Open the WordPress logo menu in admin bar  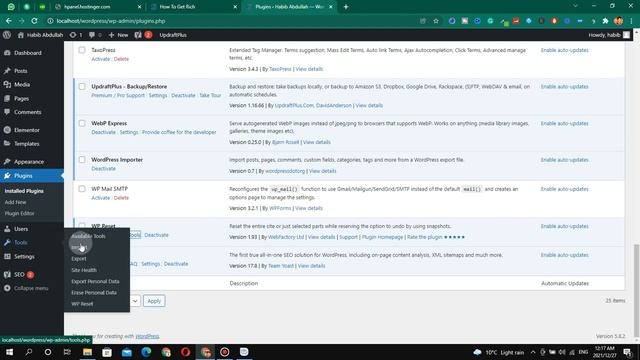point(7,35)
